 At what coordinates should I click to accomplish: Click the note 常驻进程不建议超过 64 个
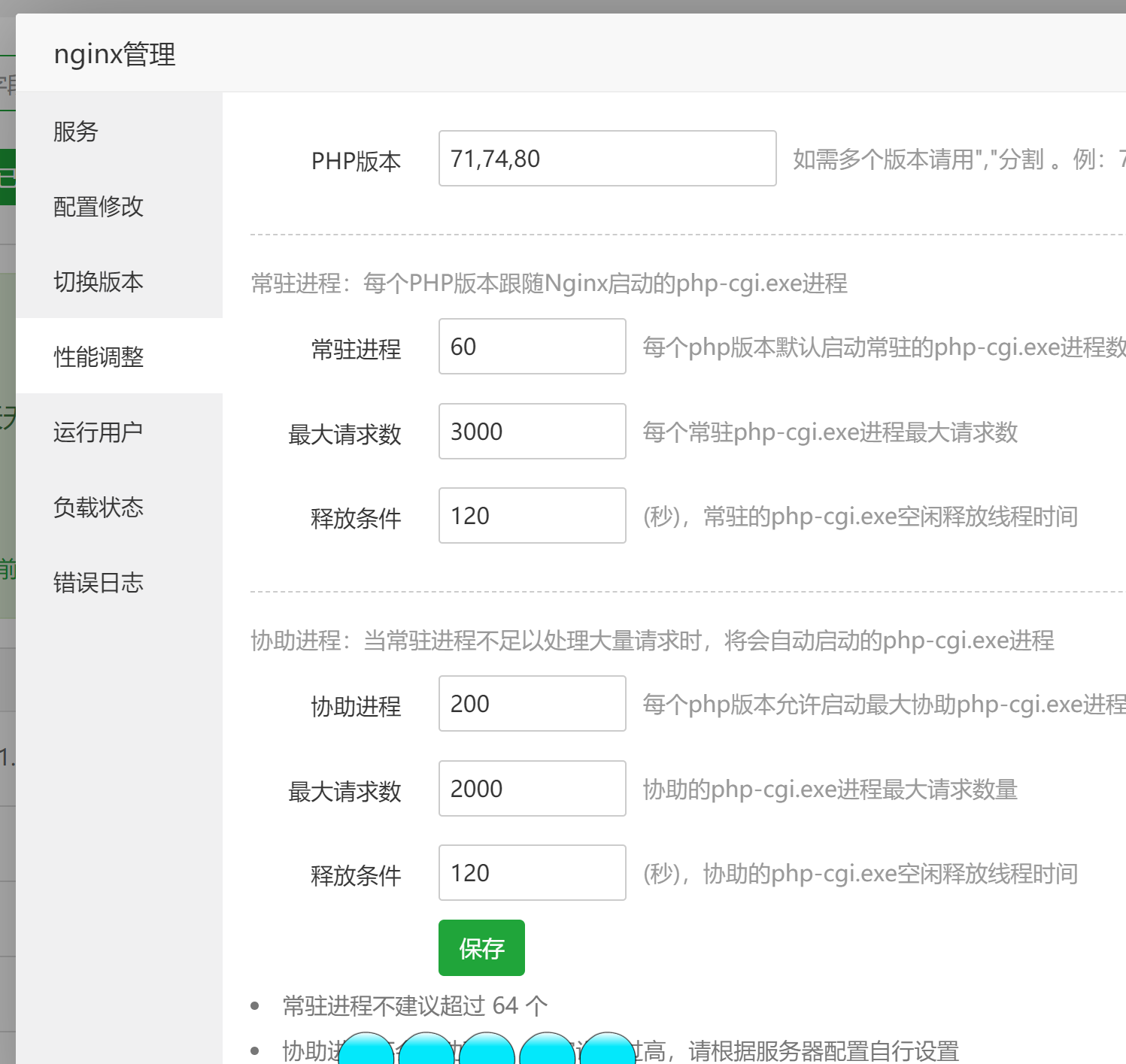click(415, 1005)
